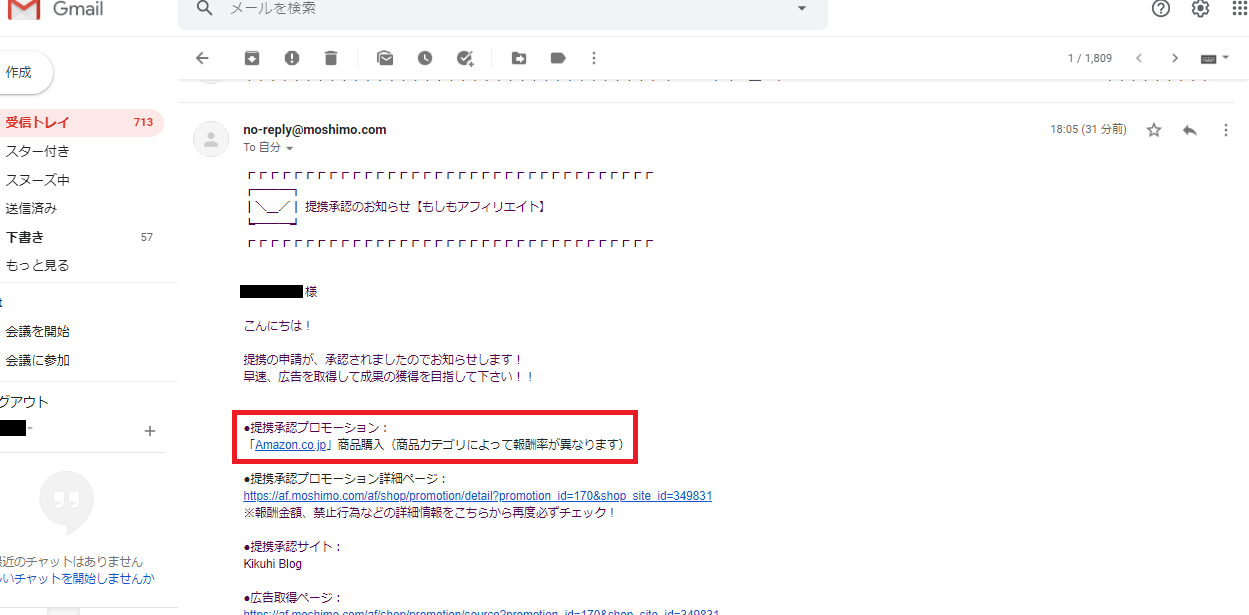
Task: Click 会議に参加 in the Meet section
Action: (x=38, y=360)
